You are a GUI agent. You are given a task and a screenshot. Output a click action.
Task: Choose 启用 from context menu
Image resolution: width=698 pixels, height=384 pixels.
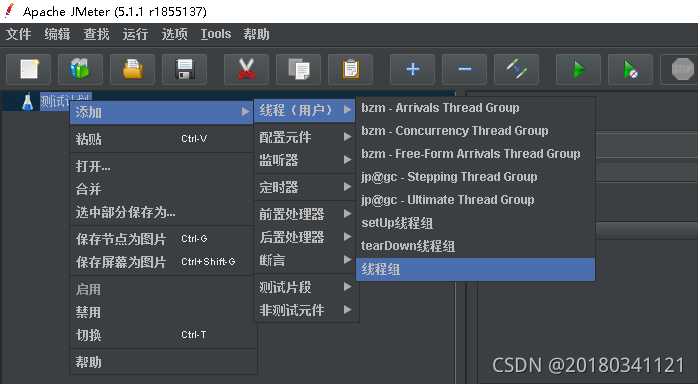click(x=162, y=290)
